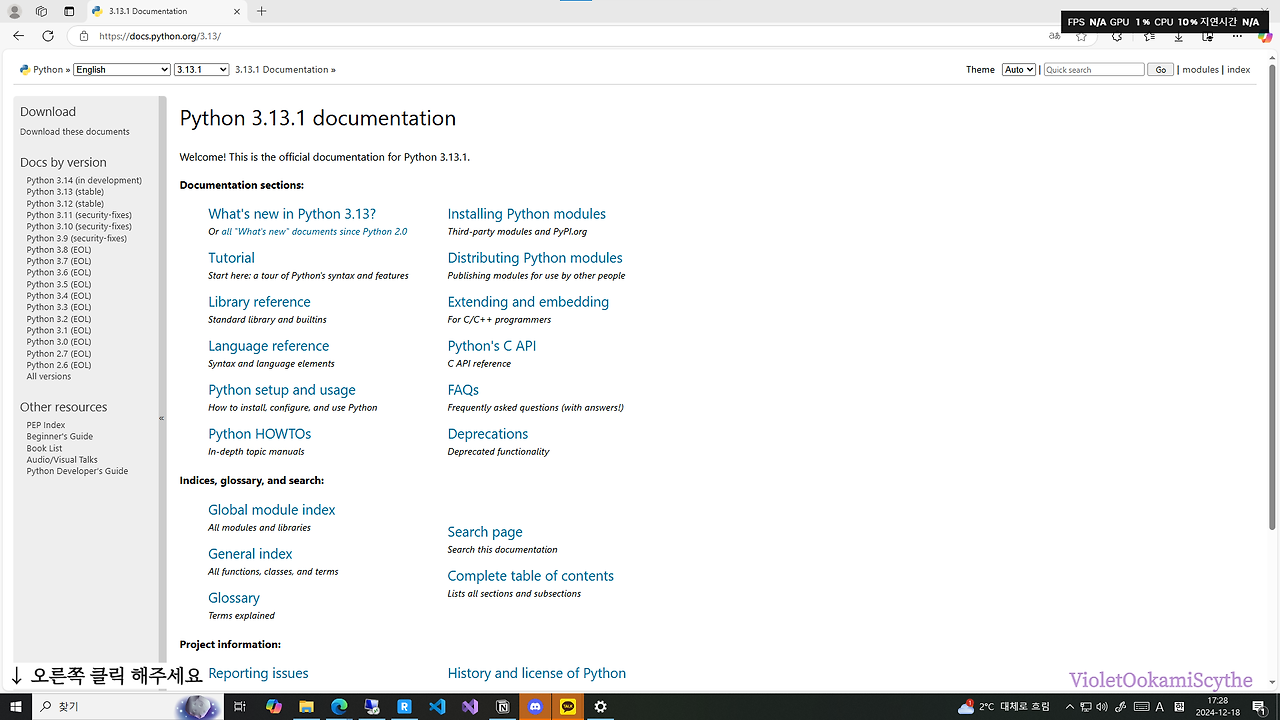The width and height of the screenshot is (1280, 720).
Task: Open the browser Settings and more ellipsis menu
Action: pyautogui.click(x=1237, y=36)
